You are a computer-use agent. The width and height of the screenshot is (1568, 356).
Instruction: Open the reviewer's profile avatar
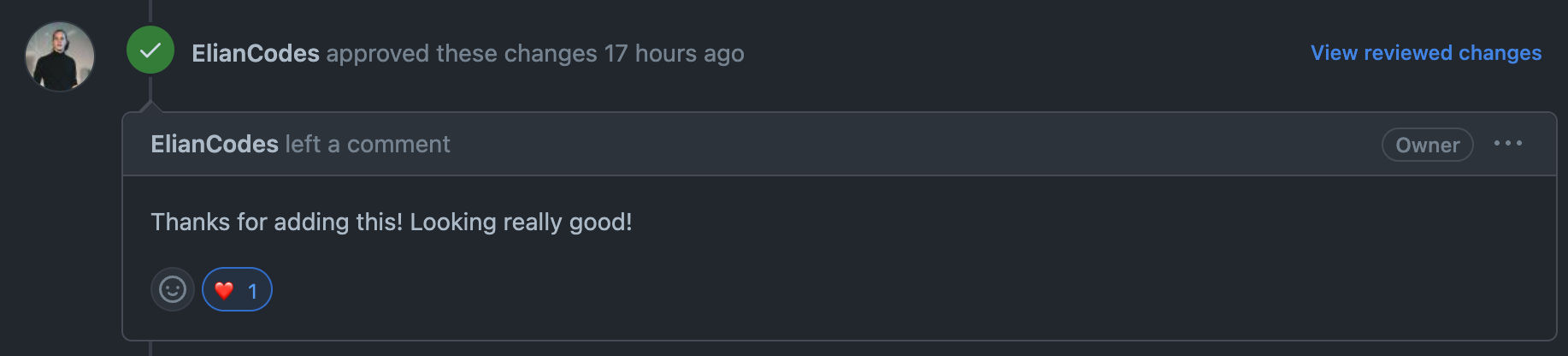pos(60,56)
